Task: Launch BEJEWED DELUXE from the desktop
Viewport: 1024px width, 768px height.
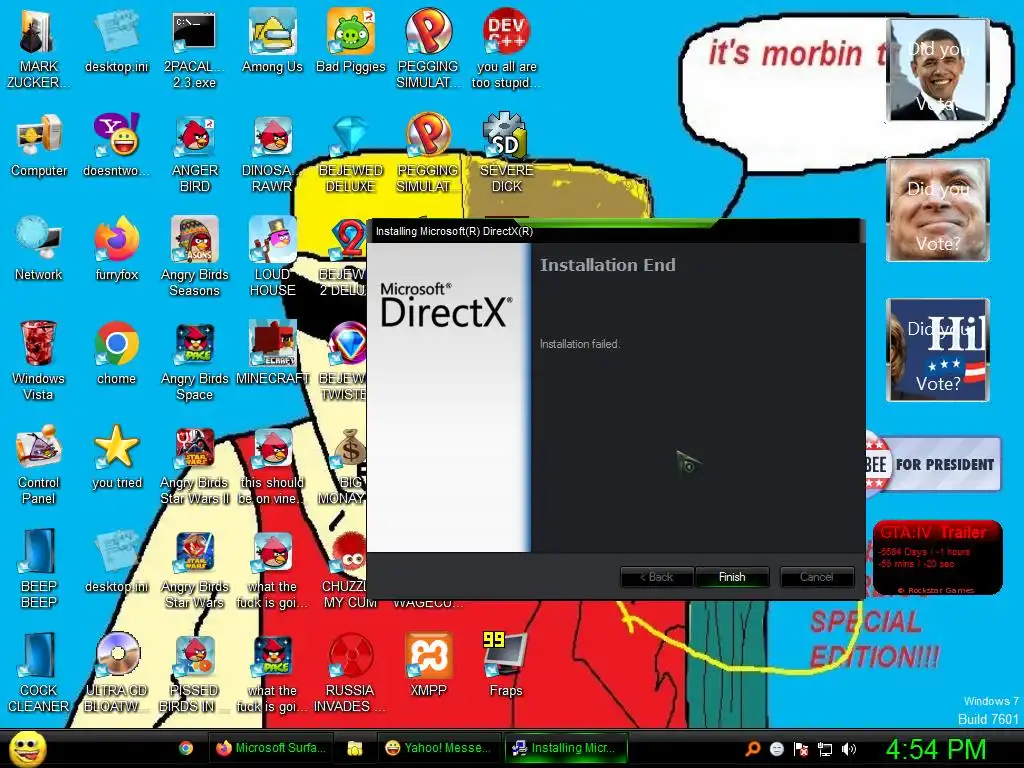Action: click(351, 154)
